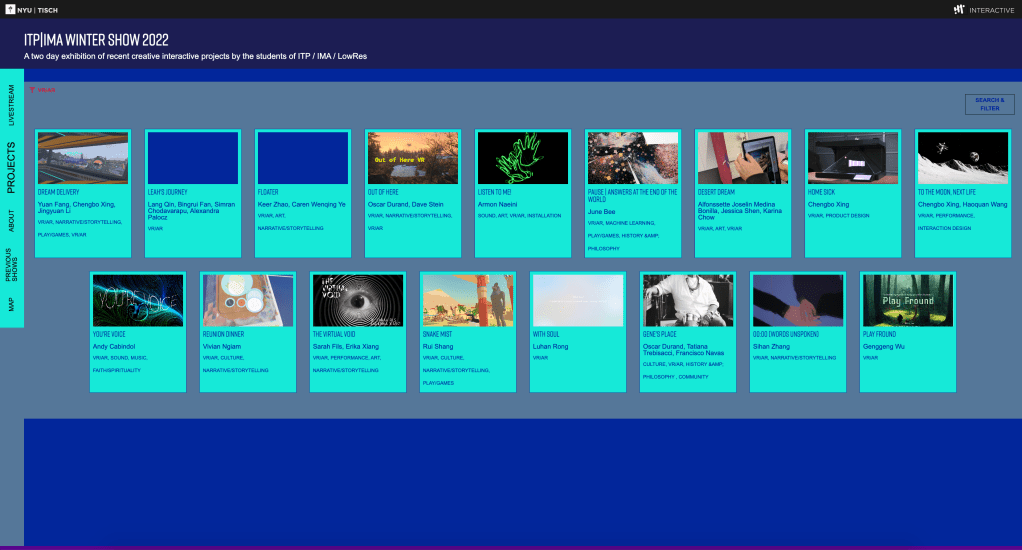Open the Search & Filter panel
The image size is (1022, 550).
tap(989, 104)
